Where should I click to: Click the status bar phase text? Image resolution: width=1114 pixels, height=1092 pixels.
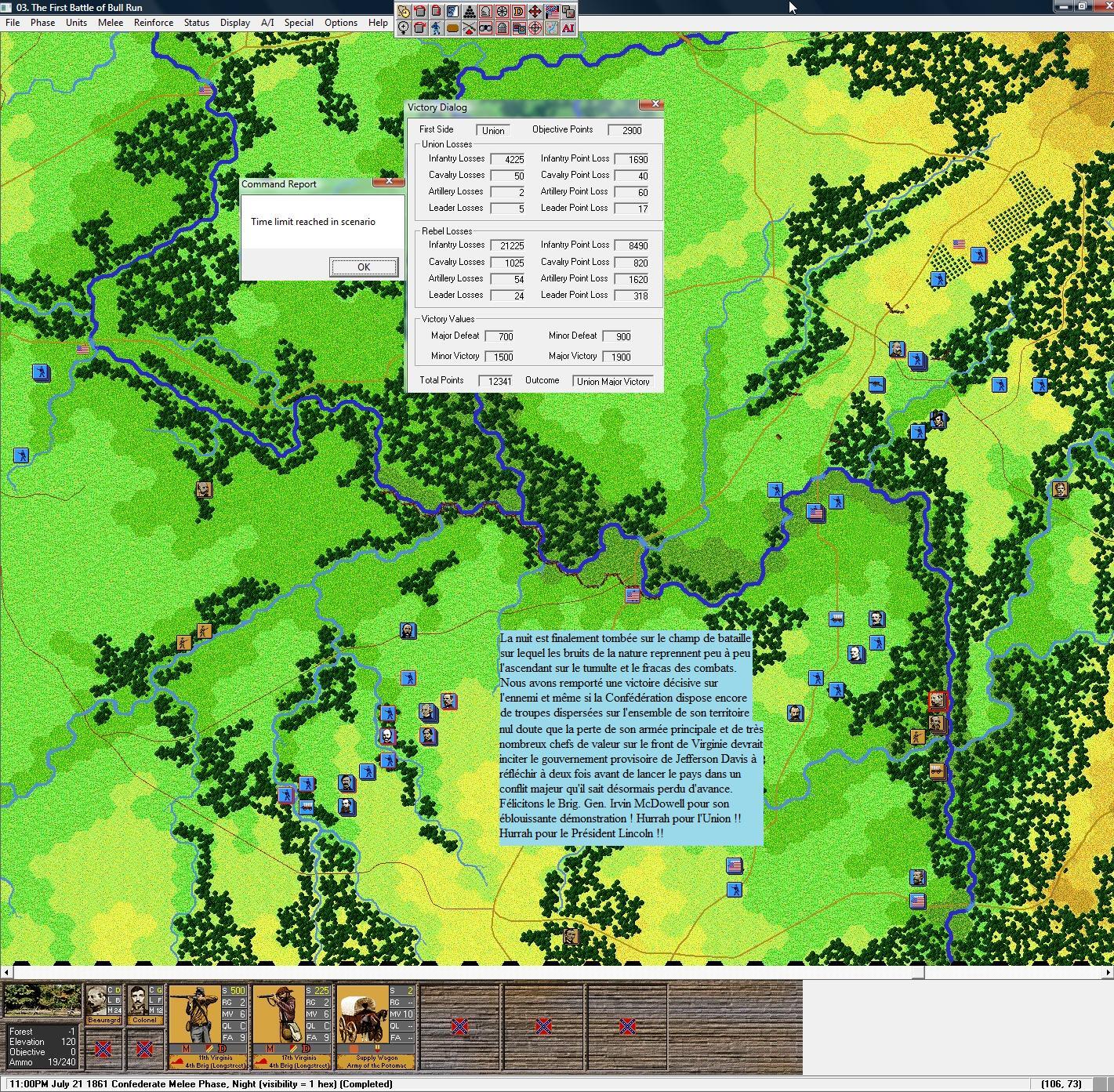pyautogui.click(x=201, y=1084)
